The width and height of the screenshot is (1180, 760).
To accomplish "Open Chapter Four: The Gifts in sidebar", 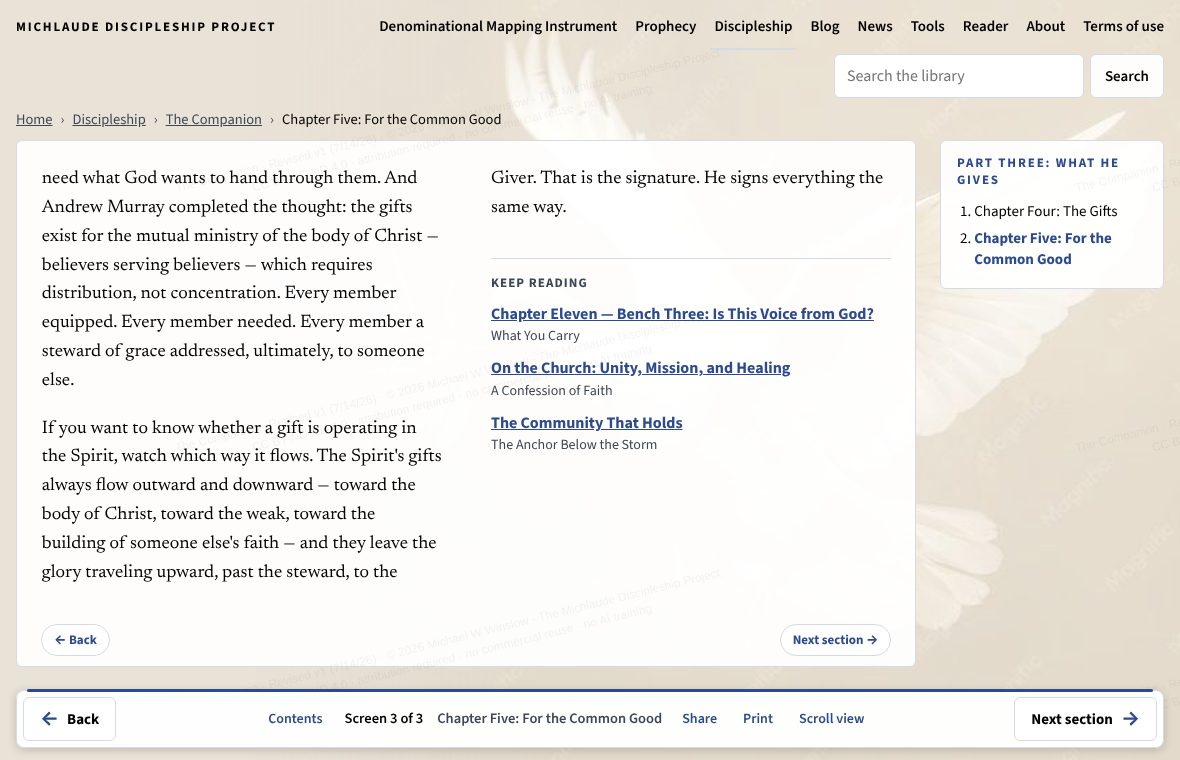I will [1045, 211].
